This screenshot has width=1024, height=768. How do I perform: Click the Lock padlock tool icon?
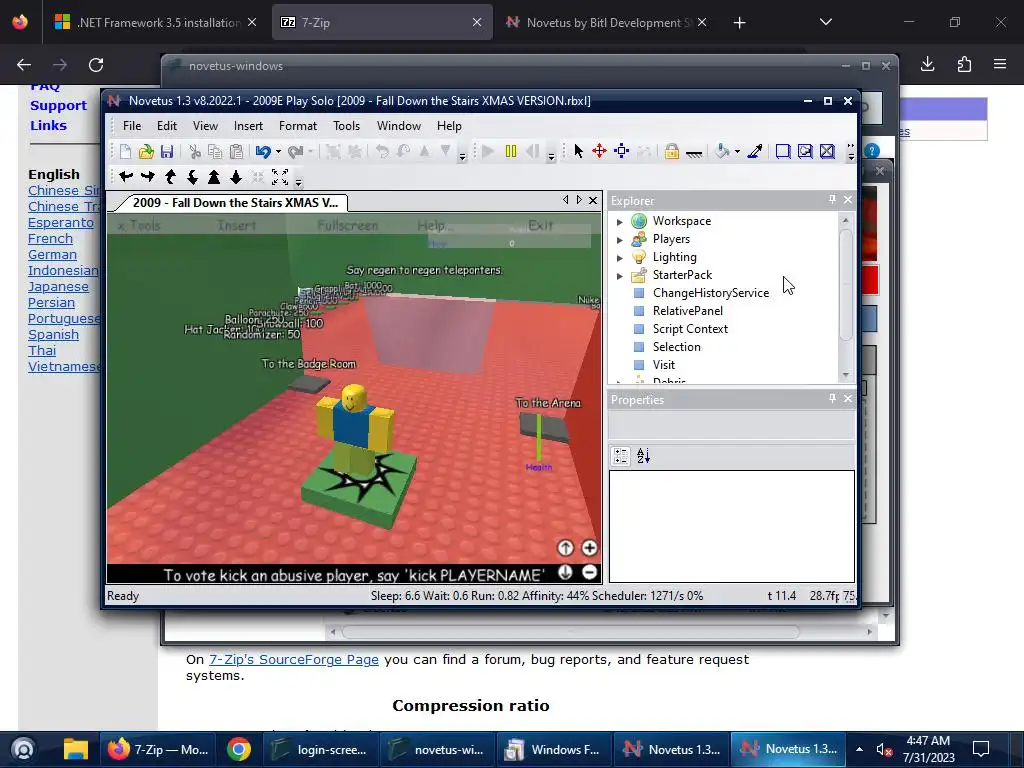tap(671, 152)
